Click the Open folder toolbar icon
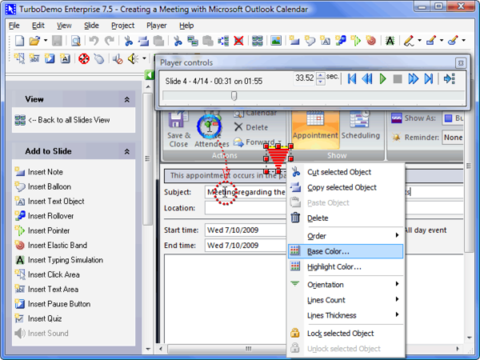Screen dimensions: 480x360 tap(34, 41)
